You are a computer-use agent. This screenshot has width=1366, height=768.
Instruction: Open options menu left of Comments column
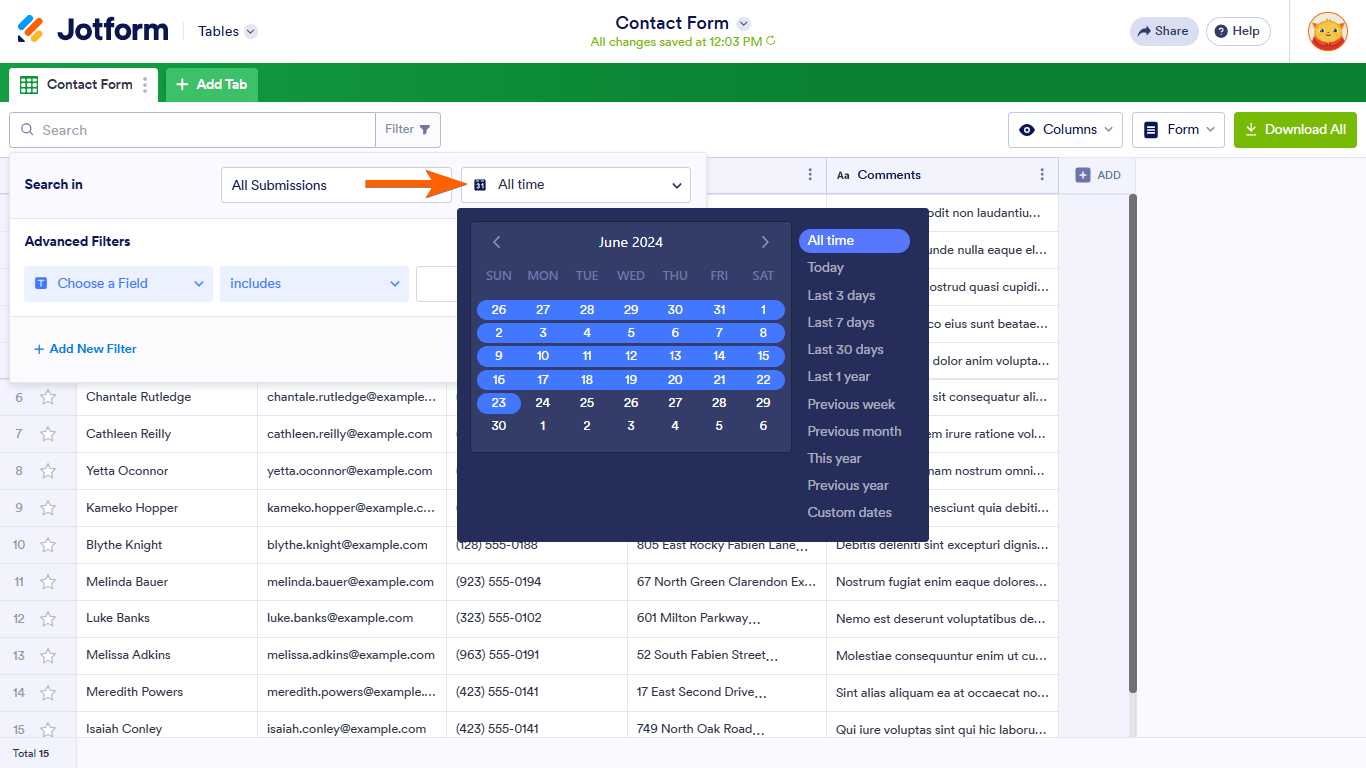810,175
